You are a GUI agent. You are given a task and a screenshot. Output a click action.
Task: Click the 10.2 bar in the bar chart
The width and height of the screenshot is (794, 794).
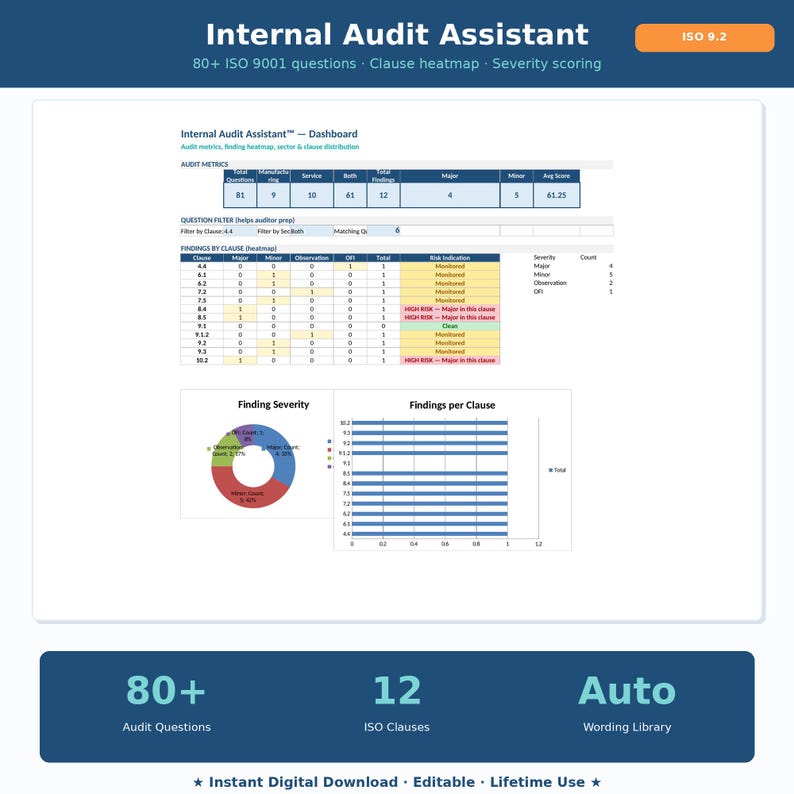429,423
